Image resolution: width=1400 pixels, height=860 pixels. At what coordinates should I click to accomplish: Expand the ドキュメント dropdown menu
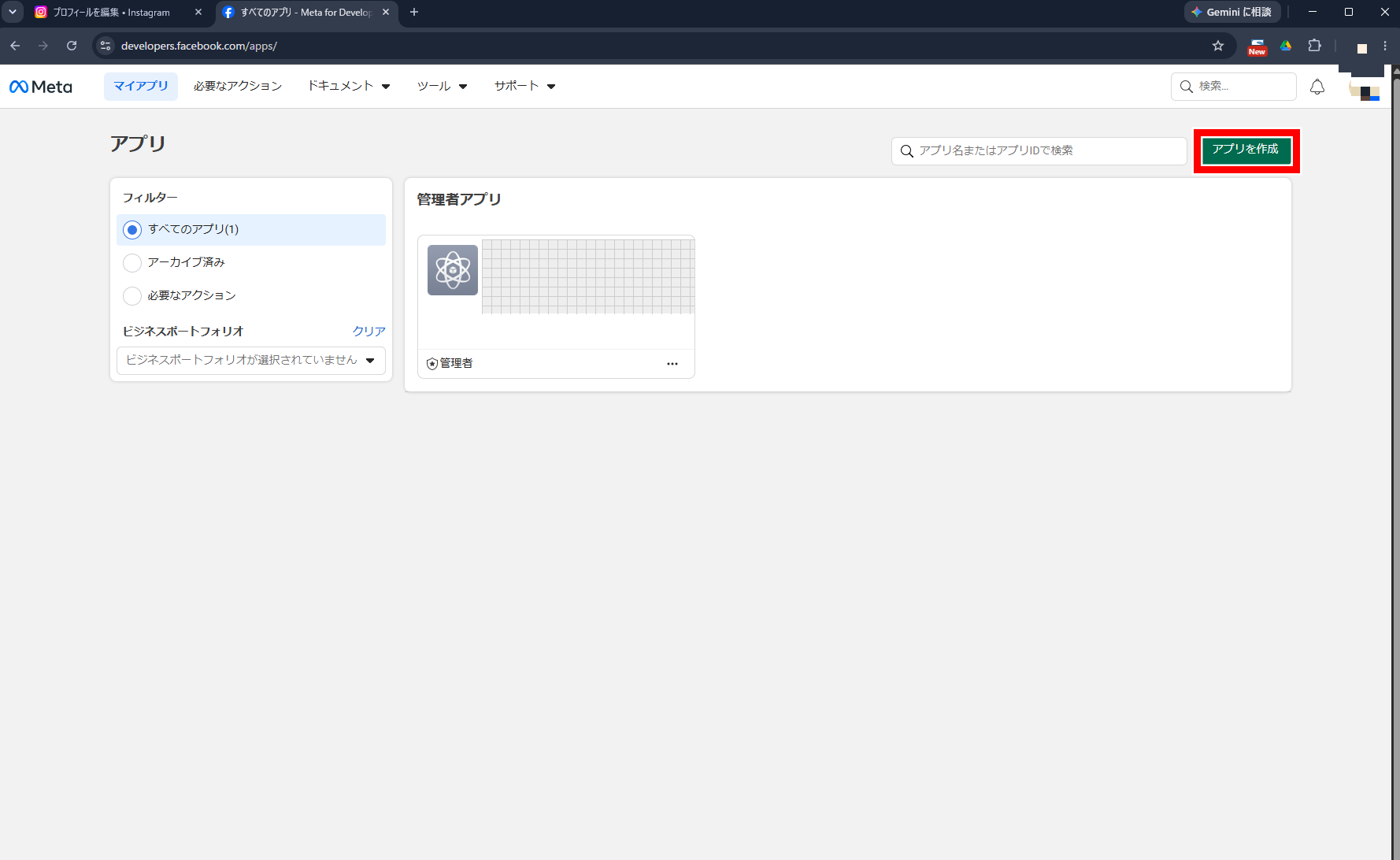click(x=349, y=86)
